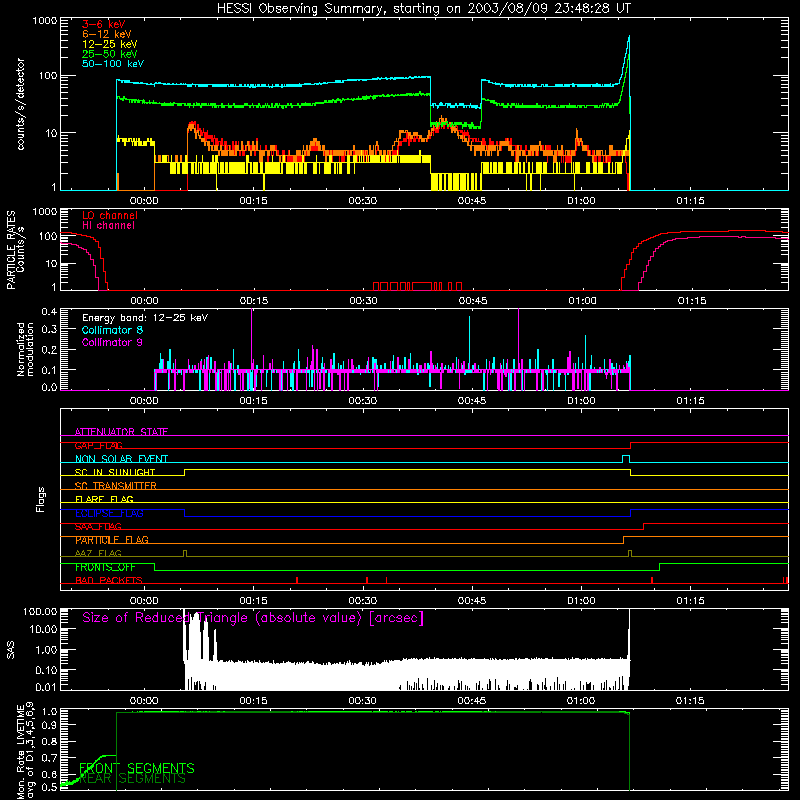This screenshot has width=800, height=800.
Task: Click the 'Normalized modulation' axis label
Action: pos(25,349)
